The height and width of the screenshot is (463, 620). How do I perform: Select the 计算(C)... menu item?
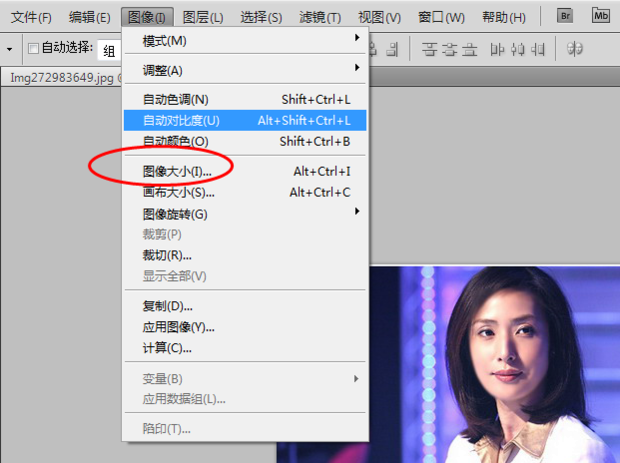pyautogui.click(x=245, y=348)
